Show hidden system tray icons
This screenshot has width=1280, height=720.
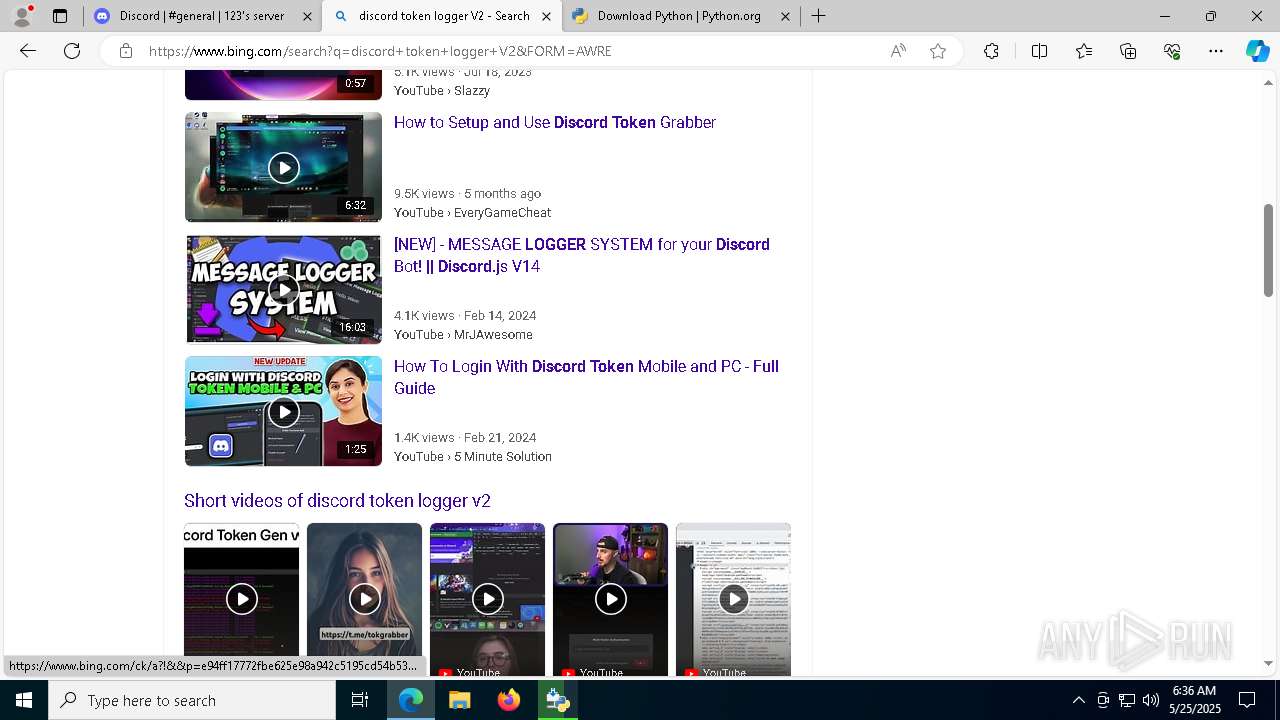[x=1078, y=700]
